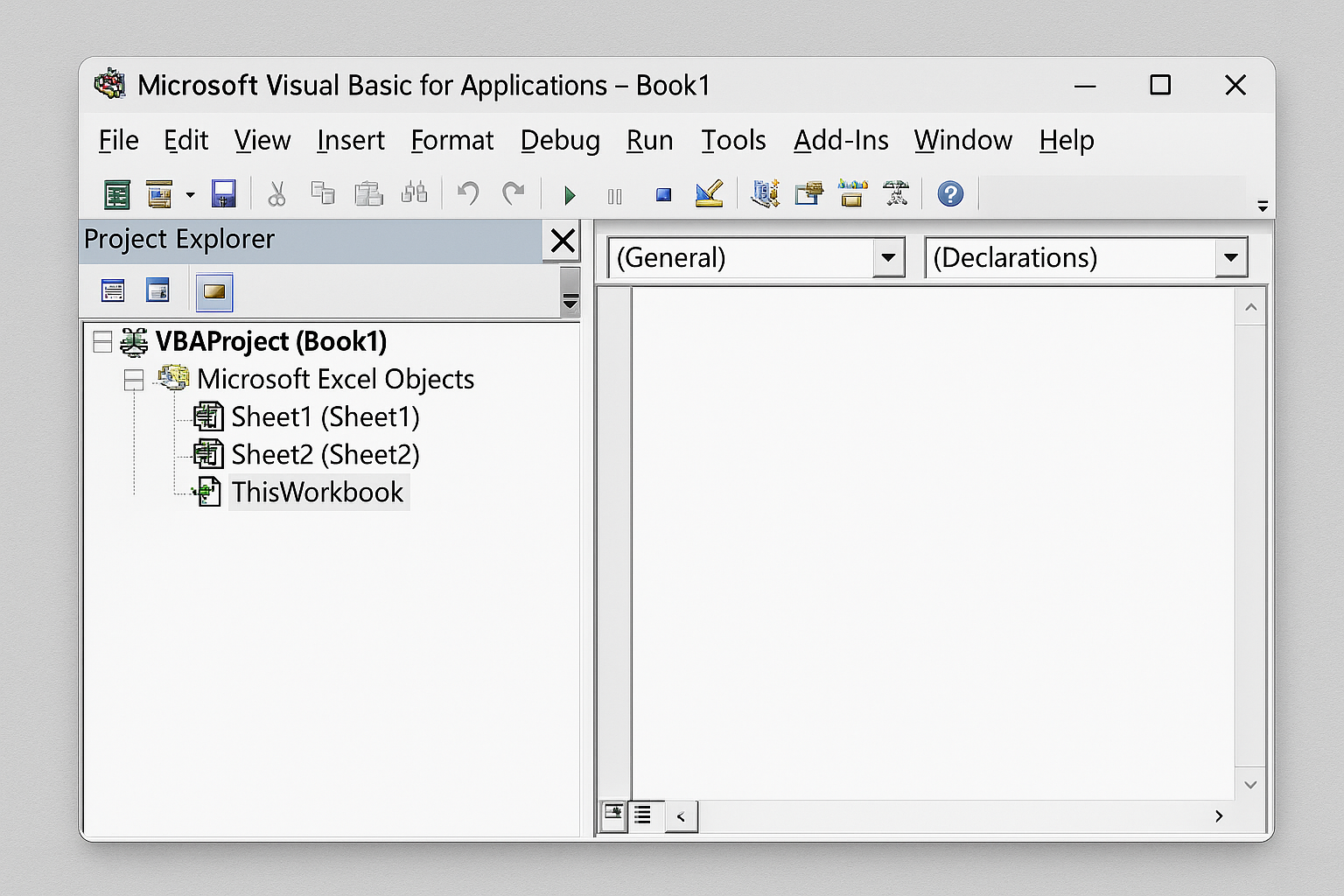The width and height of the screenshot is (1344, 896).
Task: Click the Redo arrow icon
Action: click(513, 193)
